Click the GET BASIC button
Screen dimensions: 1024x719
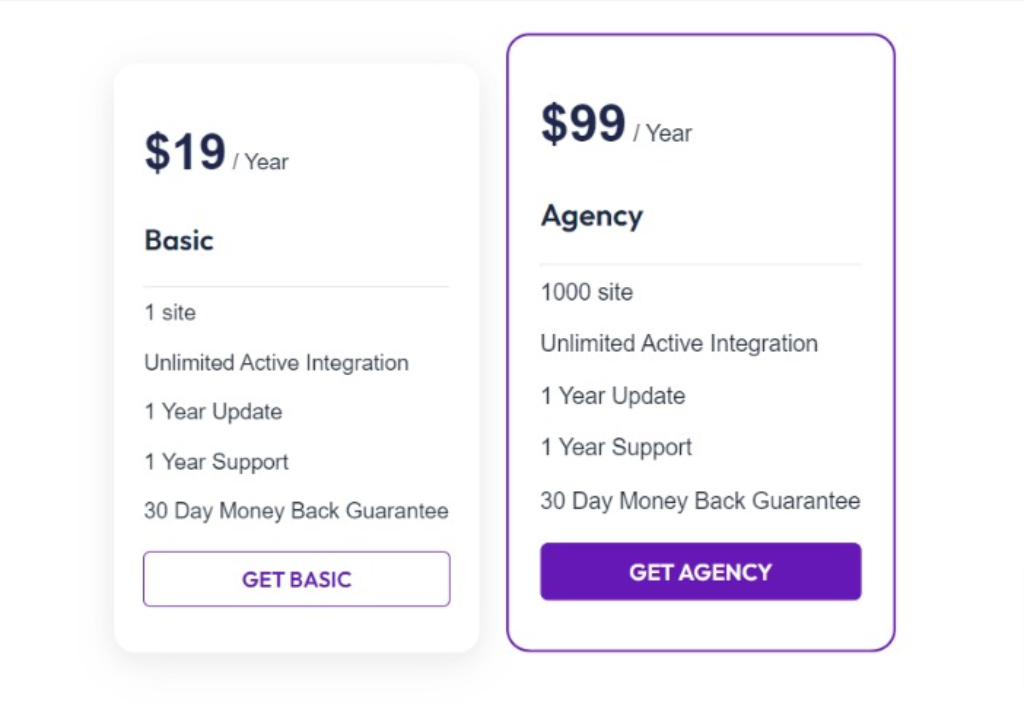(296, 579)
